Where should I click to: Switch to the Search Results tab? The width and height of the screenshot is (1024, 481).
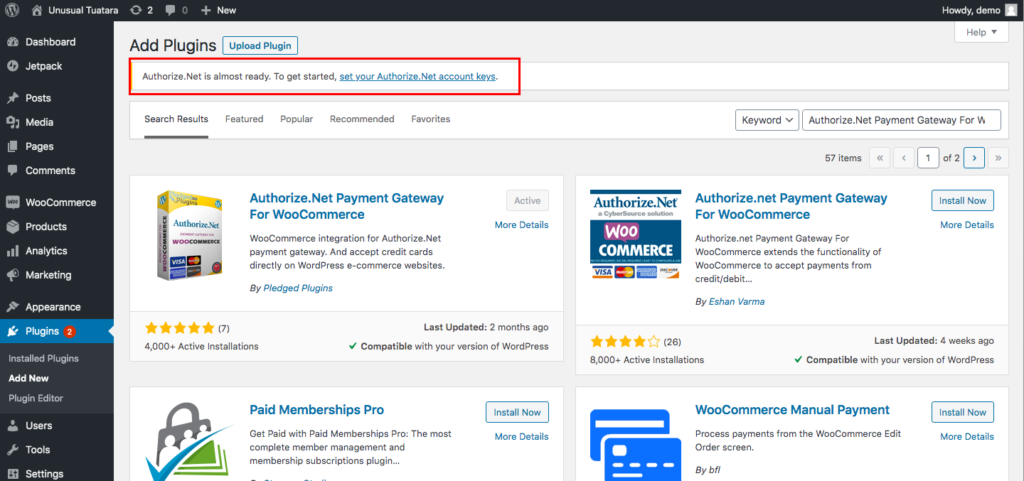(x=176, y=119)
